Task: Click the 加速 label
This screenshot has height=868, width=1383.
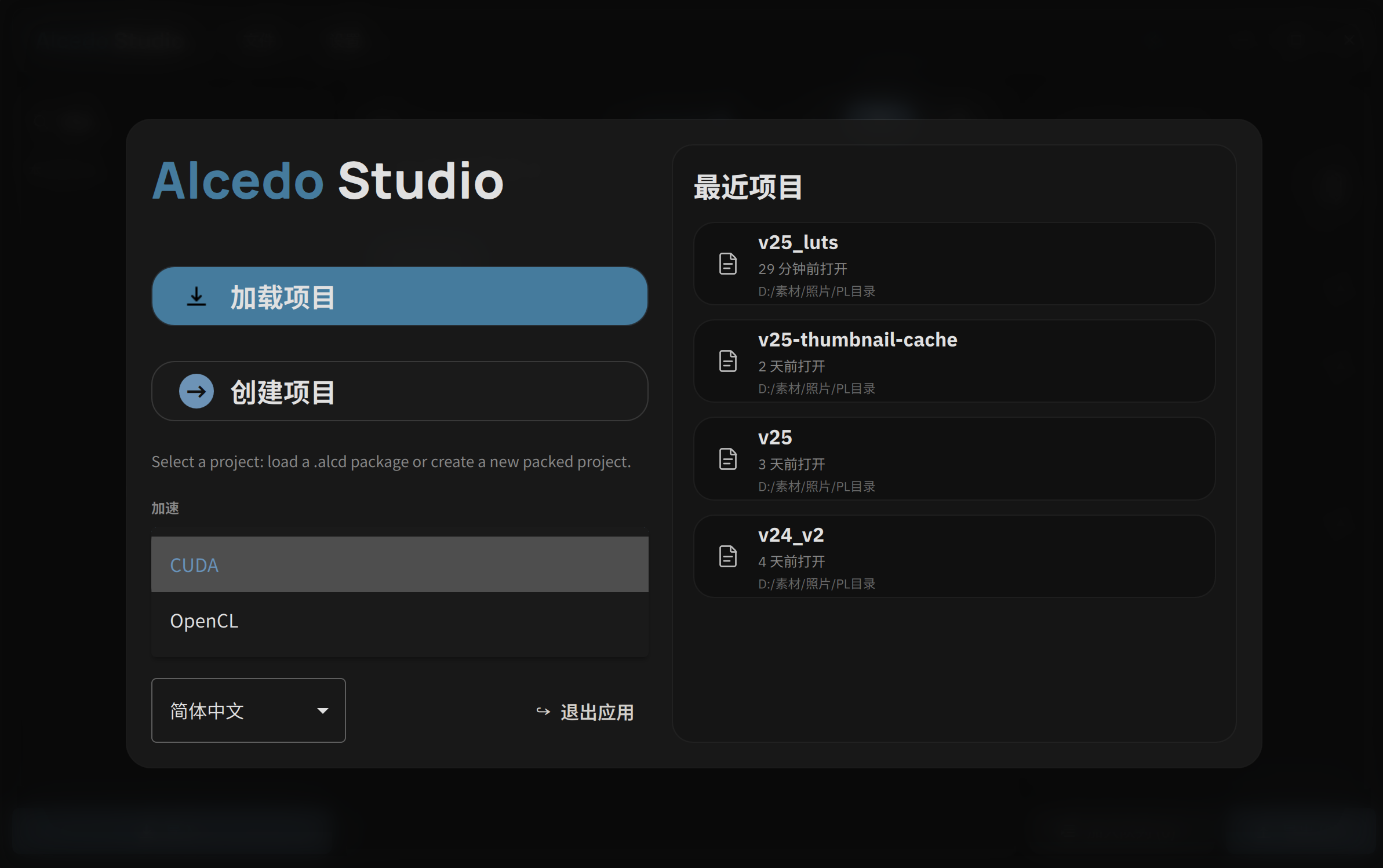Action: pos(165,508)
